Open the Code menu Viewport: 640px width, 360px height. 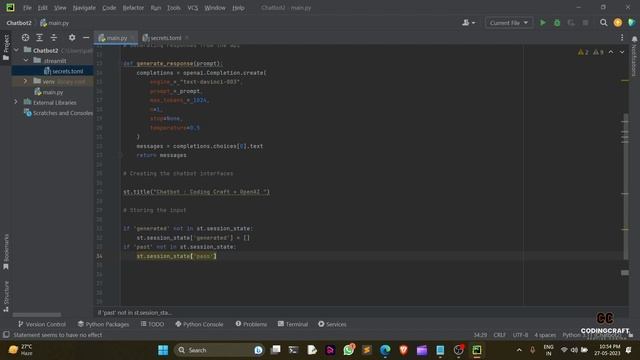[x=109, y=8]
